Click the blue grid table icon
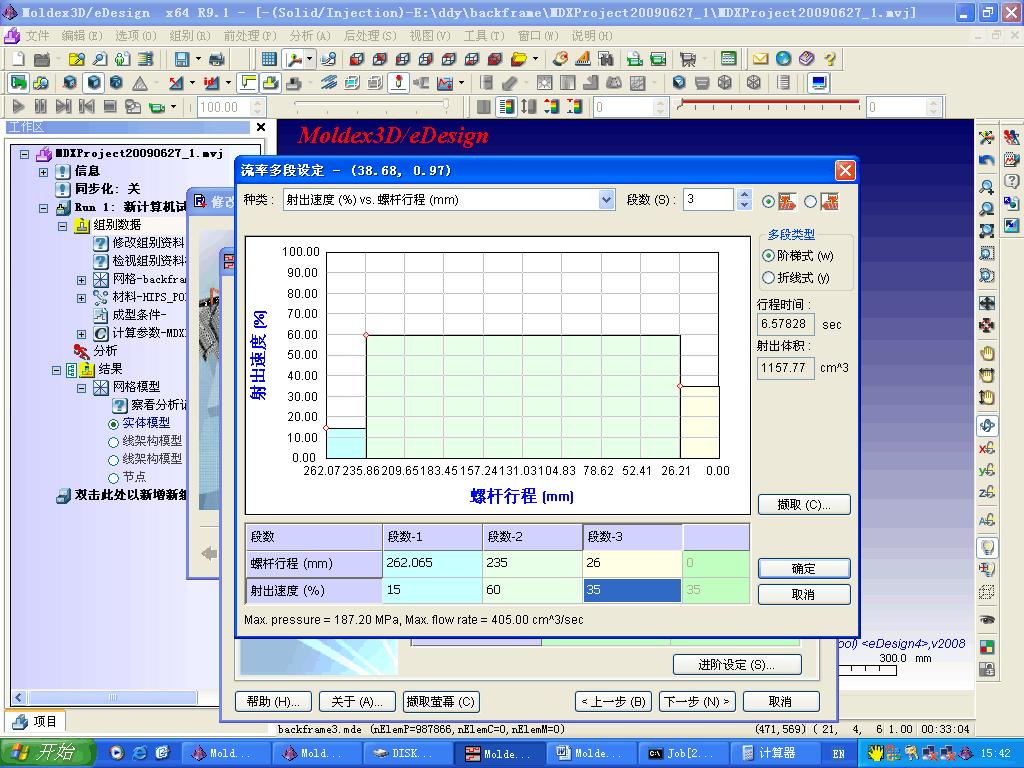The width and height of the screenshot is (1024, 768). (x=268, y=59)
